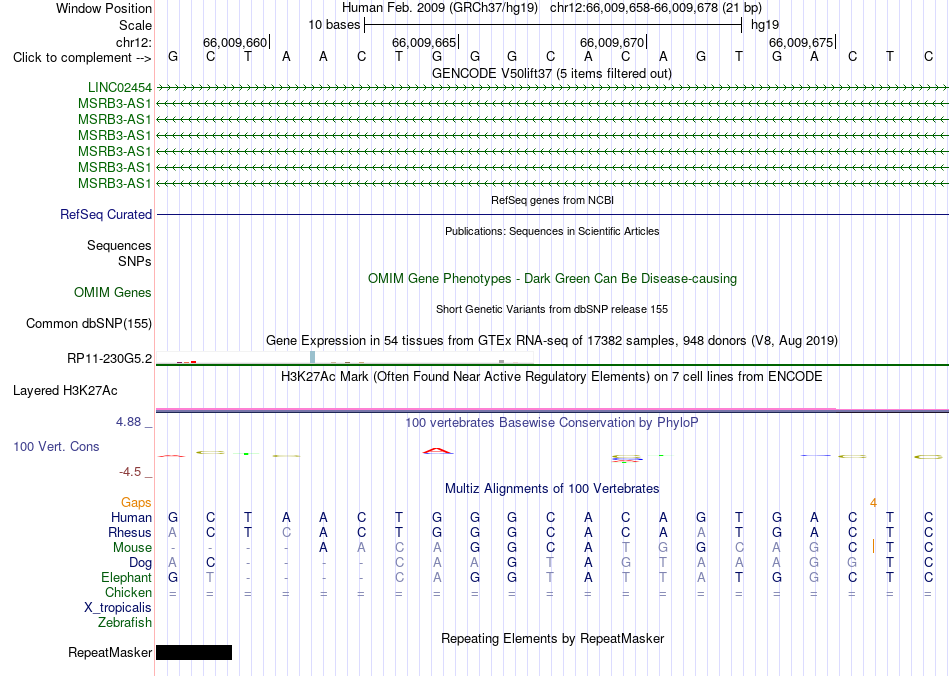Image resolution: width=950 pixels, height=676 pixels.
Task: Select the chr12: ruler label
Action: pos(134,42)
